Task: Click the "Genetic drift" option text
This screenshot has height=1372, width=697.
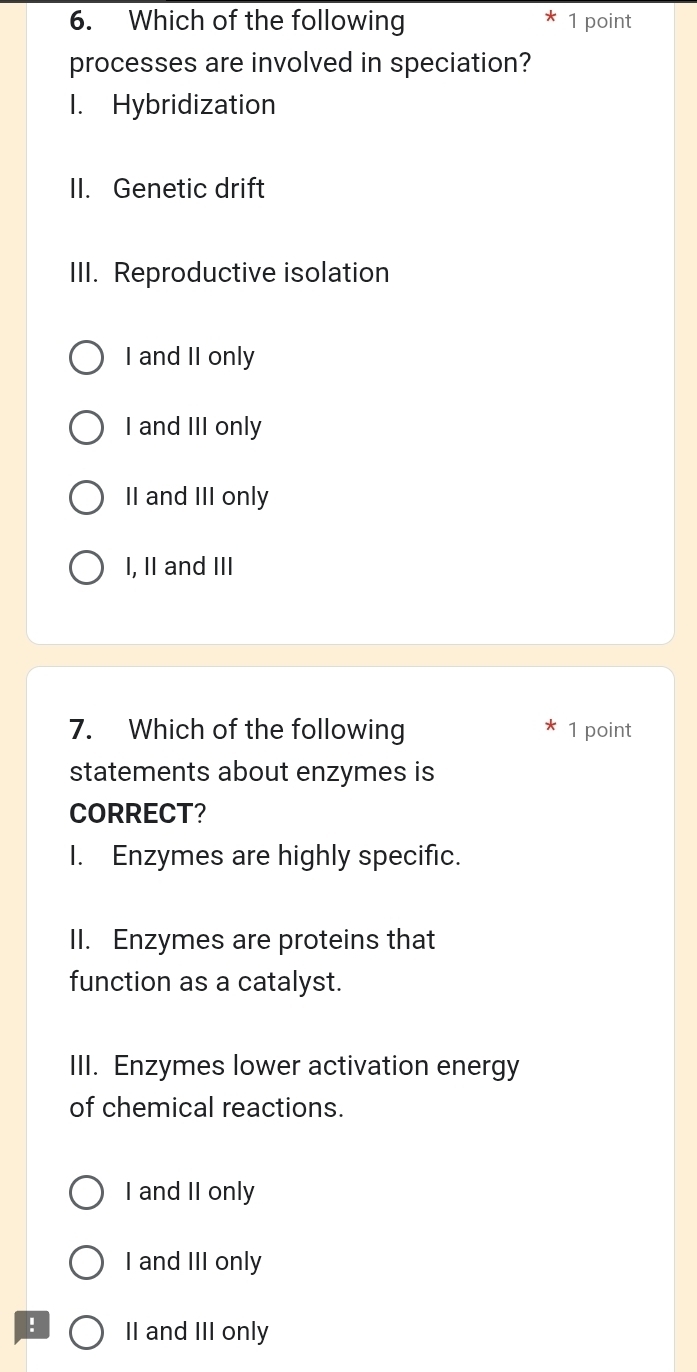Action: coord(188,189)
